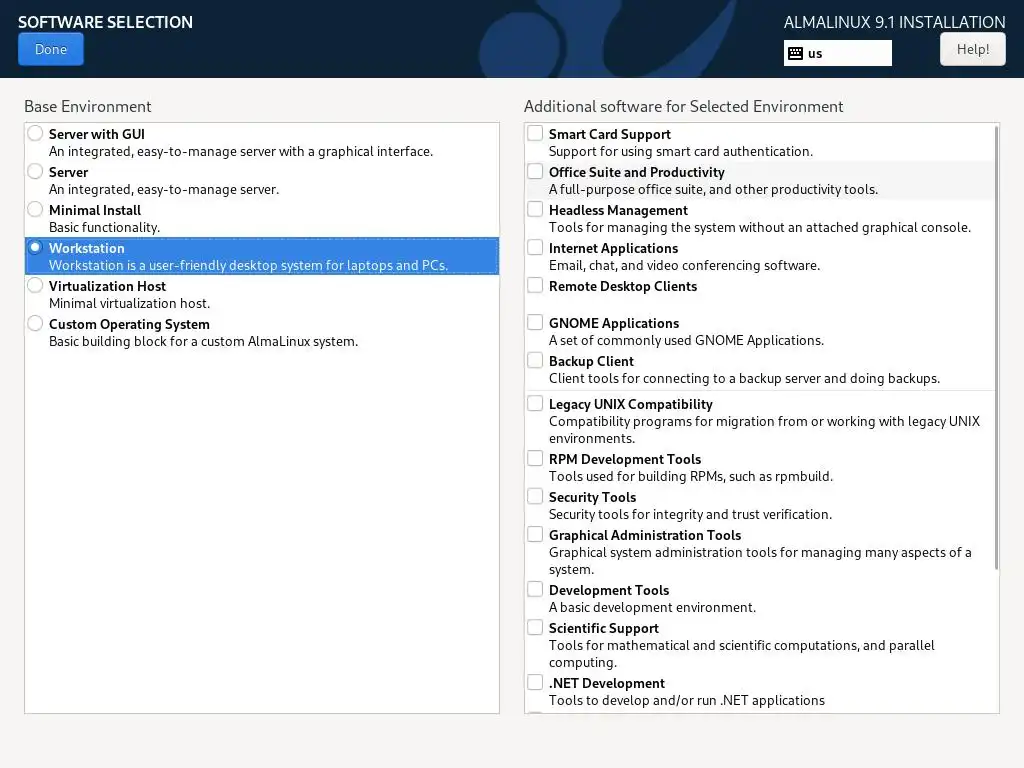The height and width of the screenshot is (768, 1024).
Task: Check GNOME Applications add-on
Action: coord(536,322)
